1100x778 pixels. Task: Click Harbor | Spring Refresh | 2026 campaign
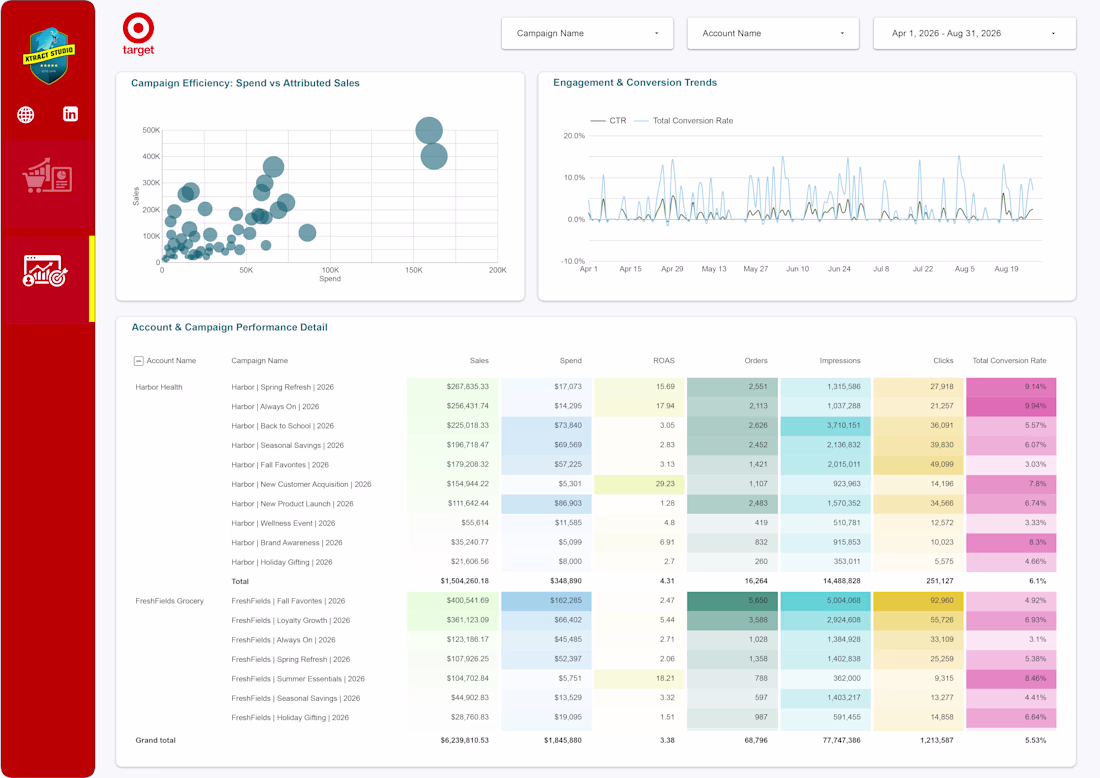pos(282,387)
